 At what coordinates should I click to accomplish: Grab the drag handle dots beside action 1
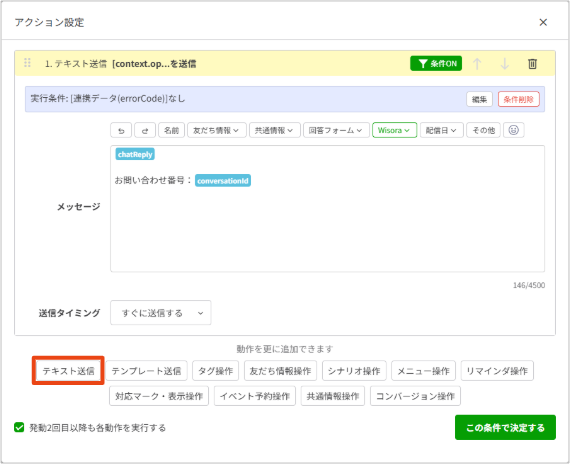coord(27,63)
